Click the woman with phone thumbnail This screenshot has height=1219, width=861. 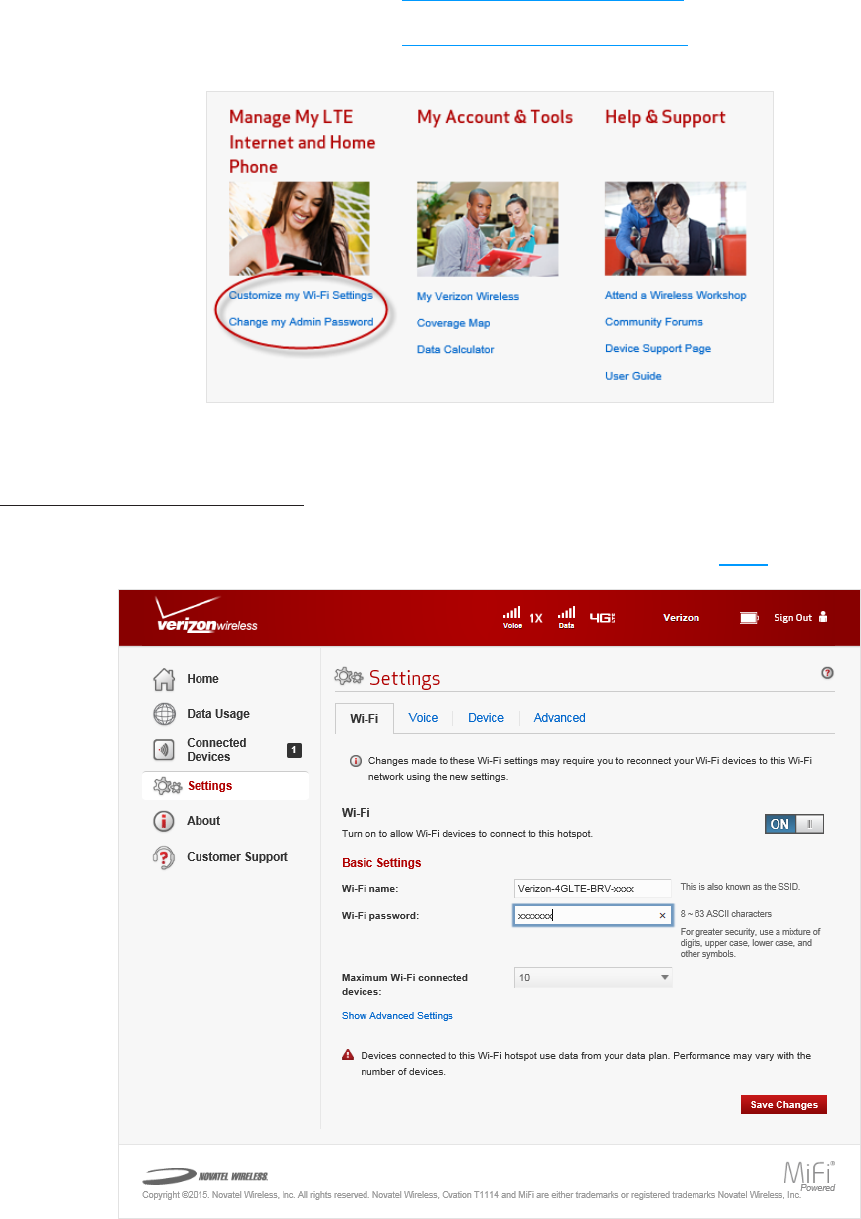click(299, 229)
